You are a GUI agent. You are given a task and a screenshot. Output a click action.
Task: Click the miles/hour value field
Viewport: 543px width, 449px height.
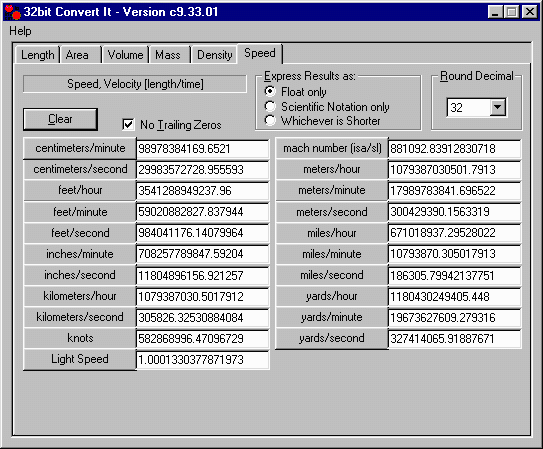coord(455,233)
